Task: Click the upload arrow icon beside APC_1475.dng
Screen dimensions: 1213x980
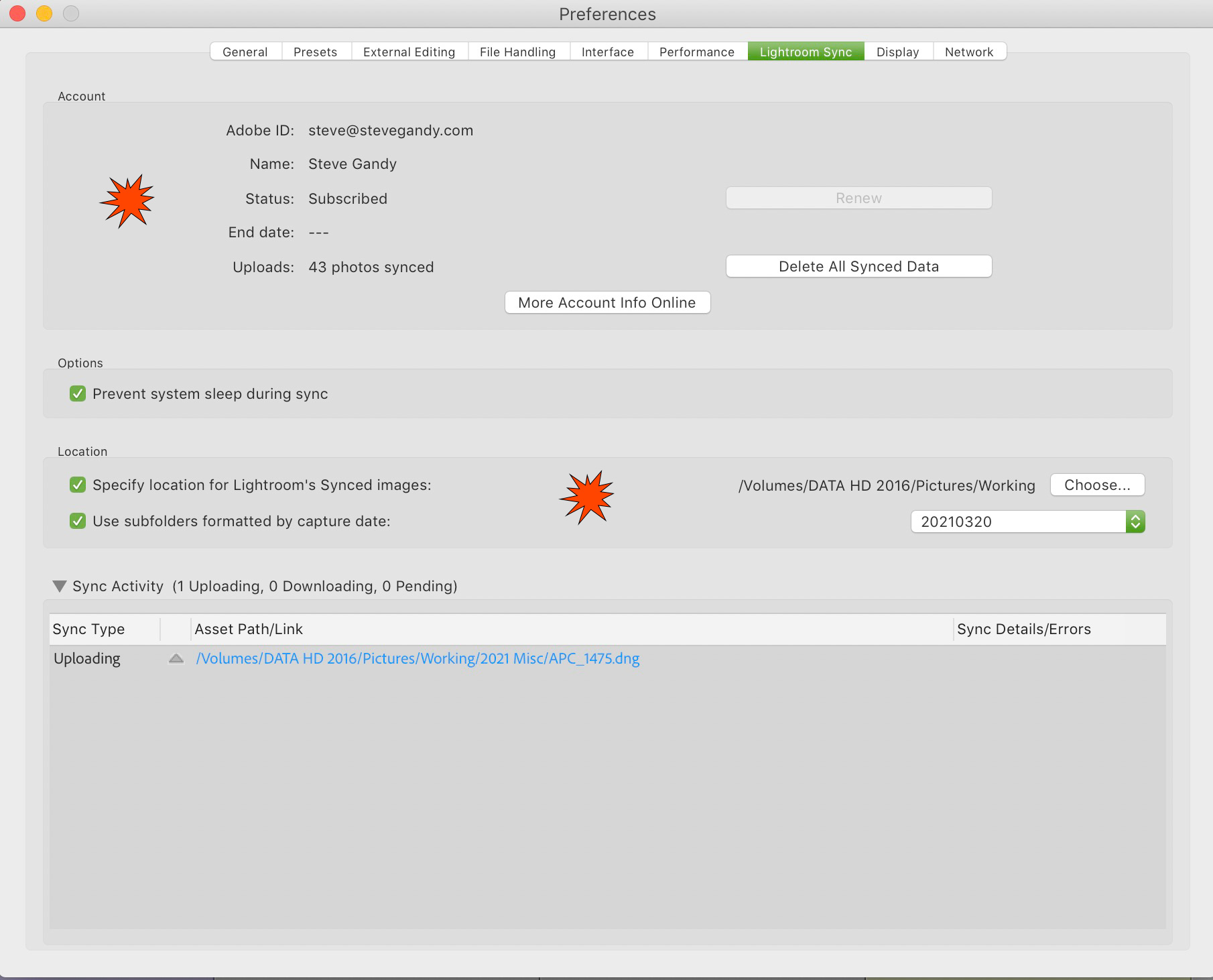Action: (x=176, y=658)
